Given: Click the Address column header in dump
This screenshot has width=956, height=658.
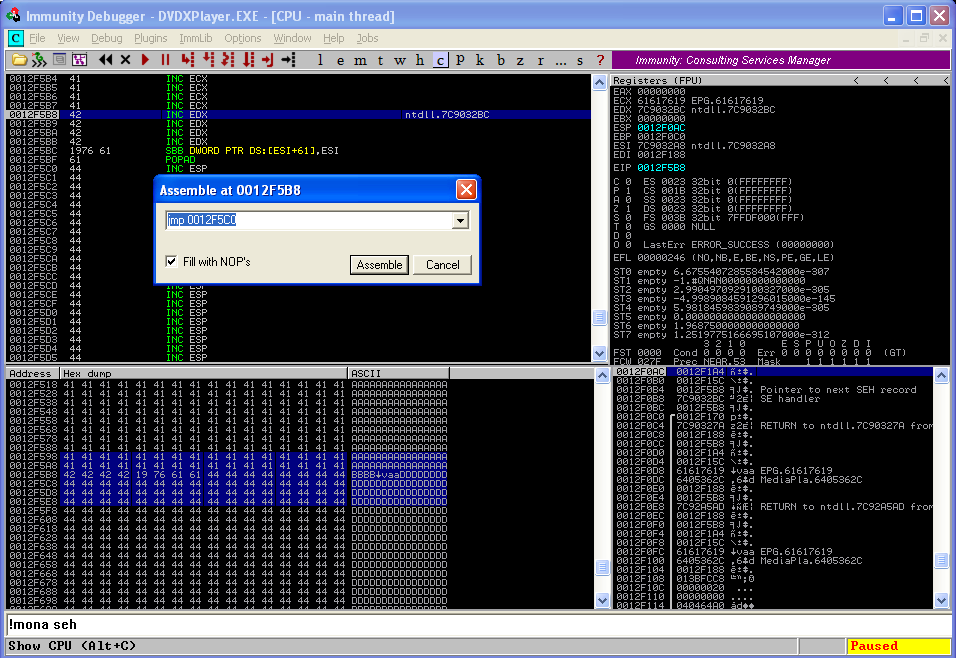Looking at the screenshot, I should pos(32,373).
